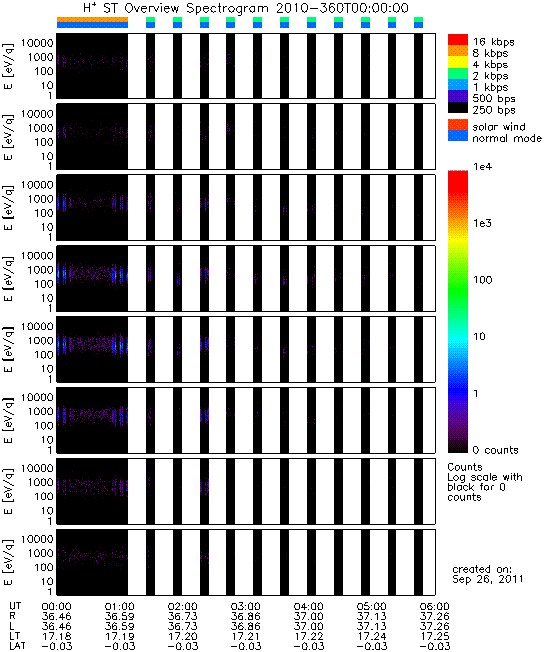Click the 03:00 UT axis label
Viewport: 544px width, 652px height.
245,606
